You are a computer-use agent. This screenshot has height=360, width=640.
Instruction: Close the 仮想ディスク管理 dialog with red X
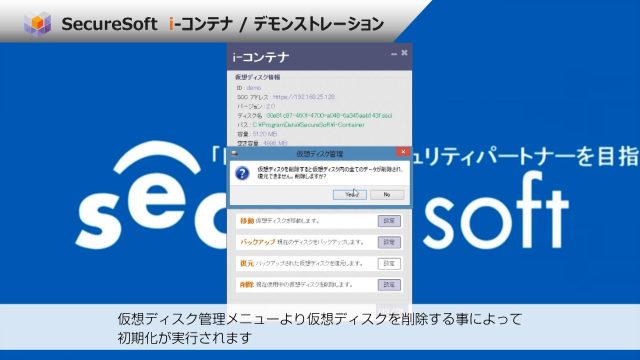coord(403,152)
